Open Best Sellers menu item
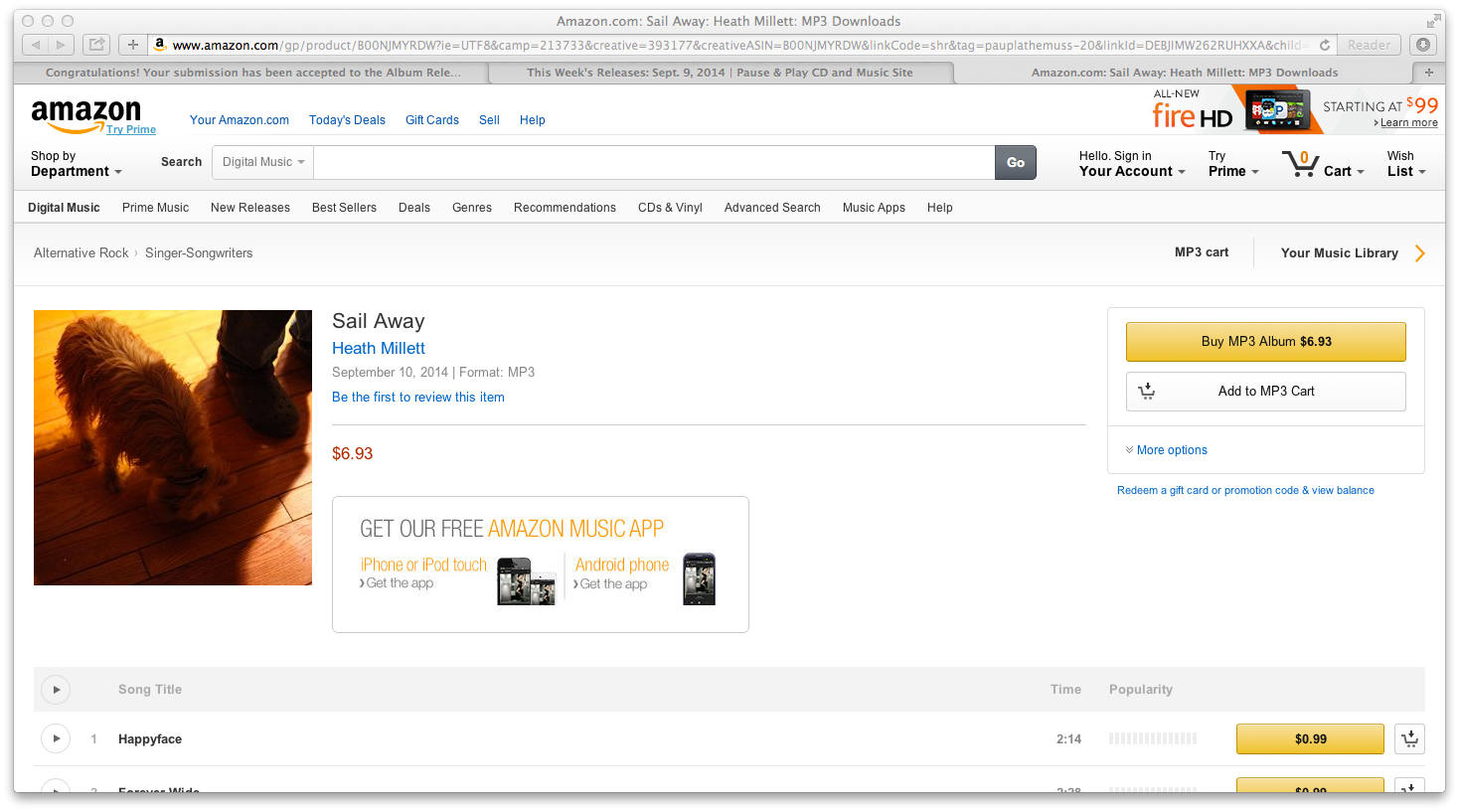1459x812 pixels. click(344, 208)
